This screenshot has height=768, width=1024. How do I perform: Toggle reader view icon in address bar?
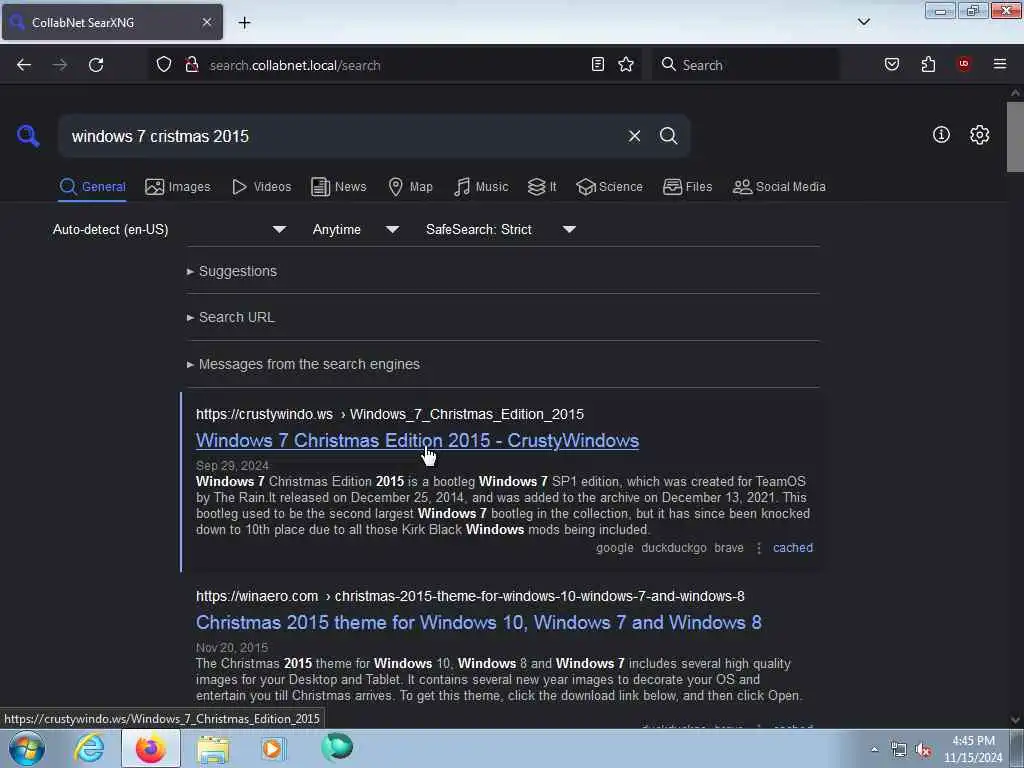pyautogui.click(x=598, y=64)
